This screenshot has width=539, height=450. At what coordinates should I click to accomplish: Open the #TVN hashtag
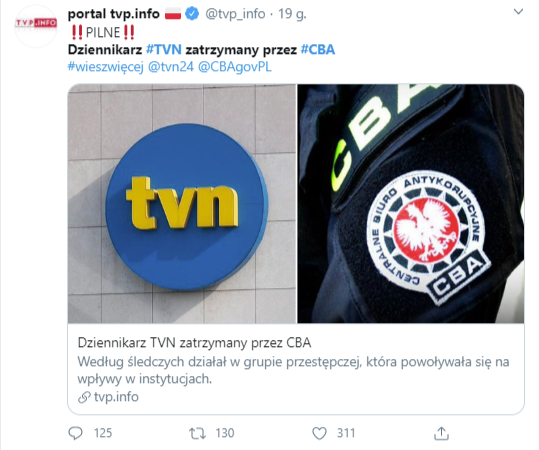(x=164, y=50)
